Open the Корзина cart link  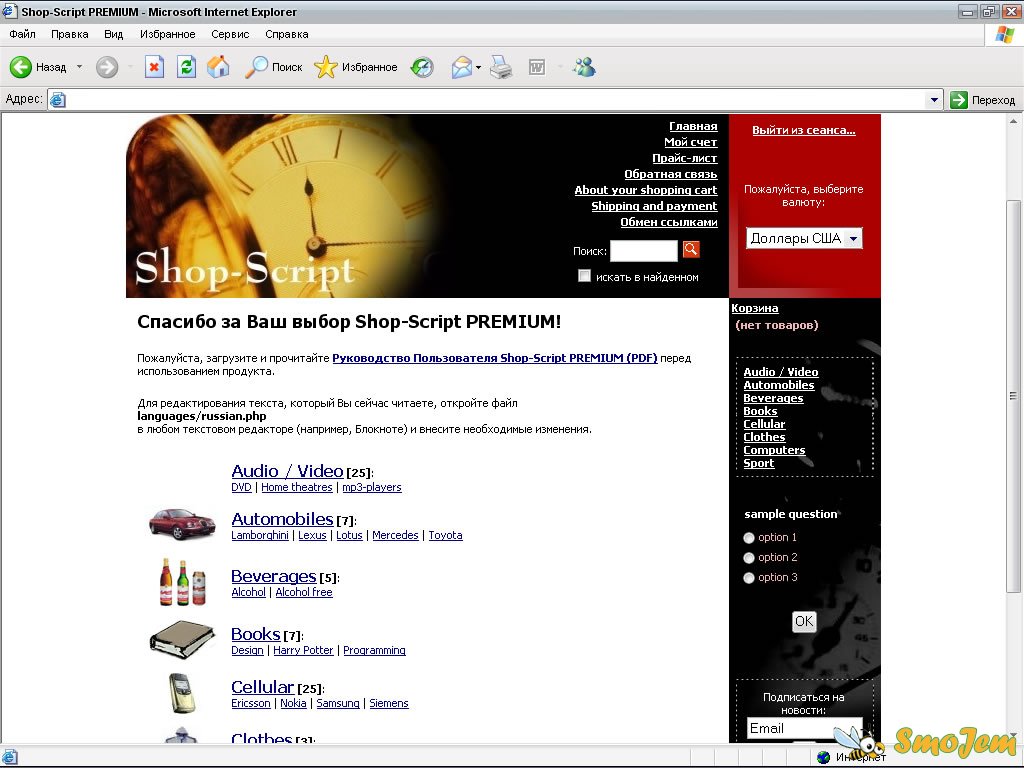pos(755,308)
